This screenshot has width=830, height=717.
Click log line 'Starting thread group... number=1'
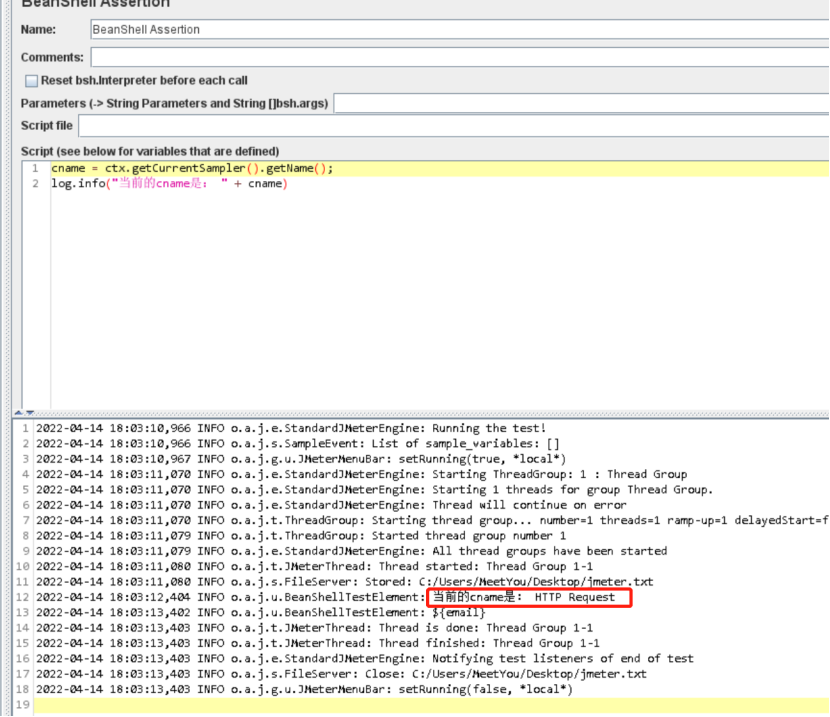pyautogui.click(x=431, y=520)
